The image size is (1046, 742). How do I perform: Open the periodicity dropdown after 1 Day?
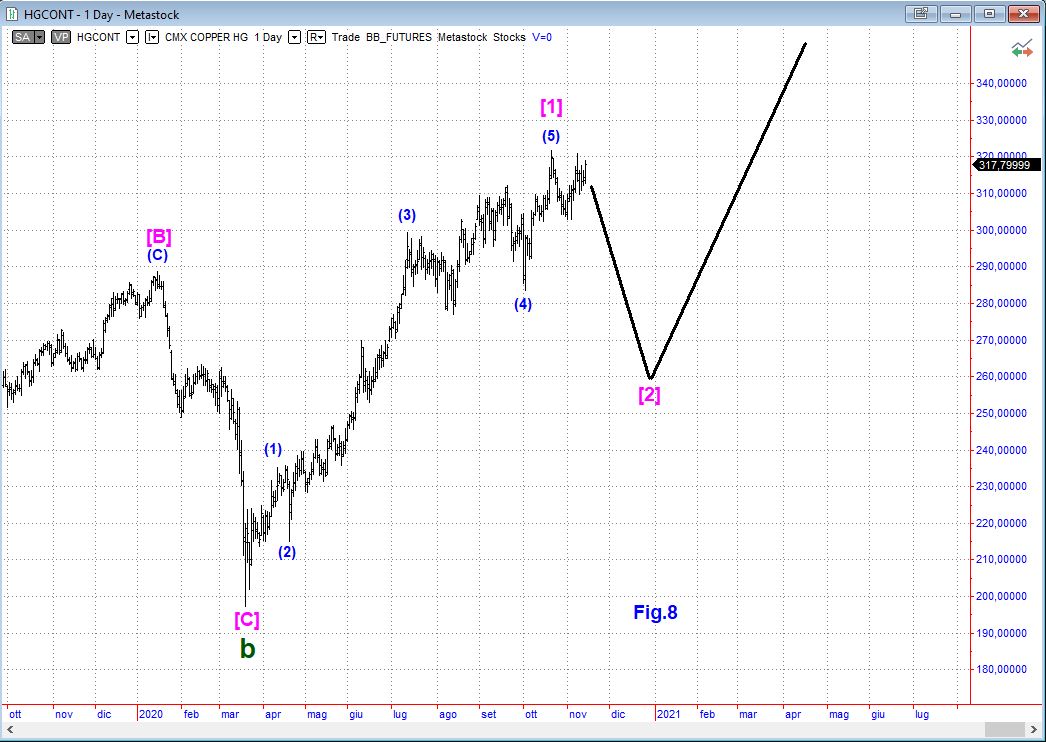[x=294, y=37]
